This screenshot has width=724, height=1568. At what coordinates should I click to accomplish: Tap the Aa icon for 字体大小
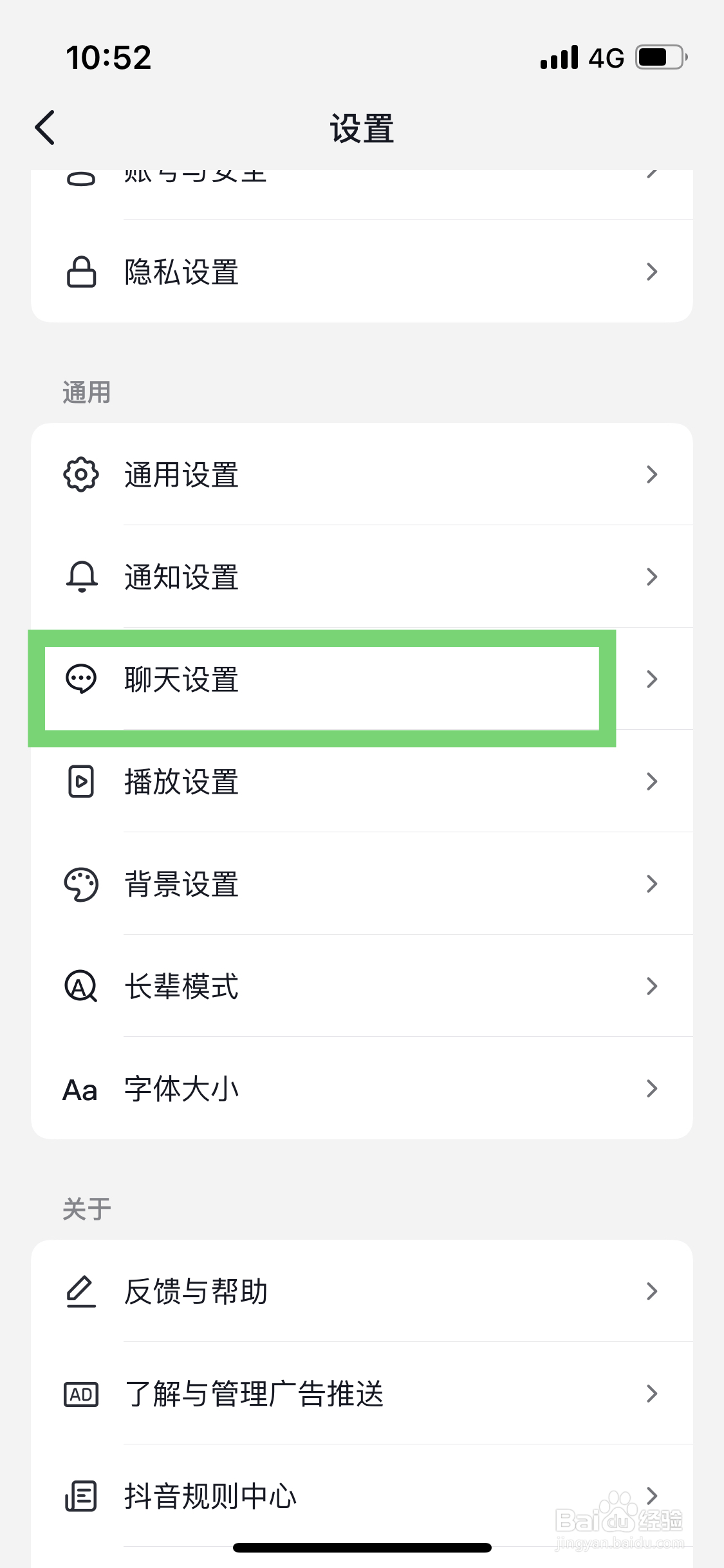click(80, 1090)
